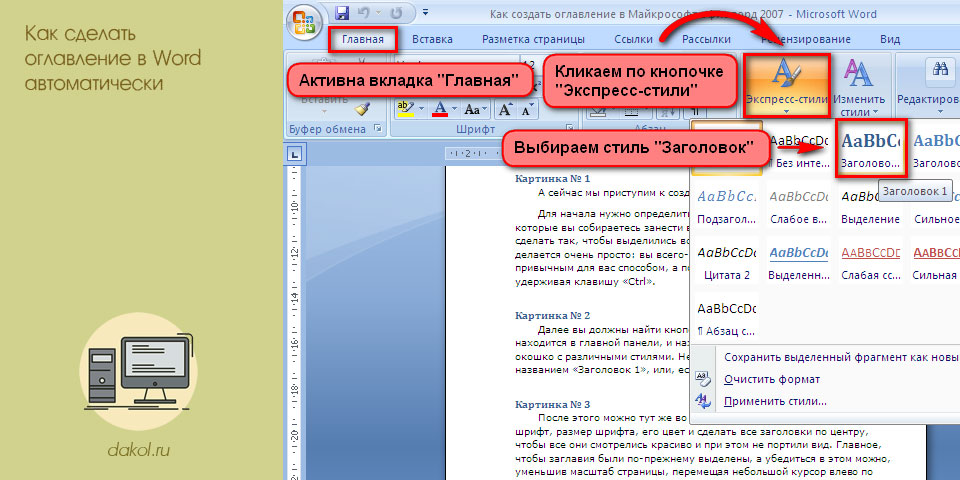This screenshot has width=960, height=480.
Task: Apply yellow text highlight color
Action: (x=405, y=110)
